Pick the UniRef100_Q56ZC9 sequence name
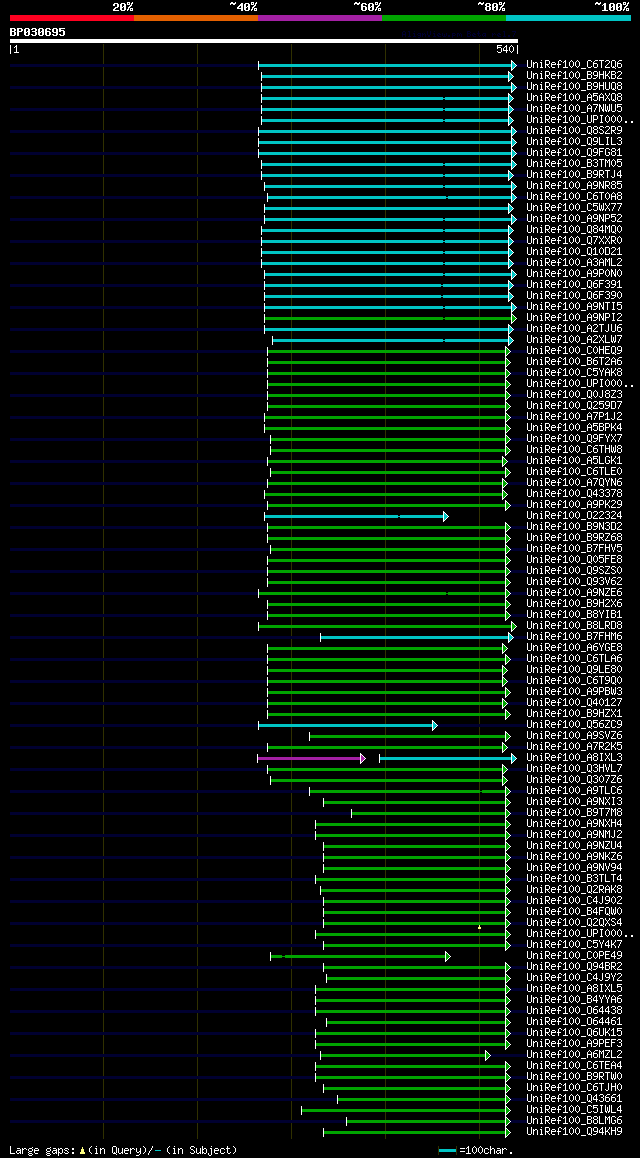 [x=574, y=724]
